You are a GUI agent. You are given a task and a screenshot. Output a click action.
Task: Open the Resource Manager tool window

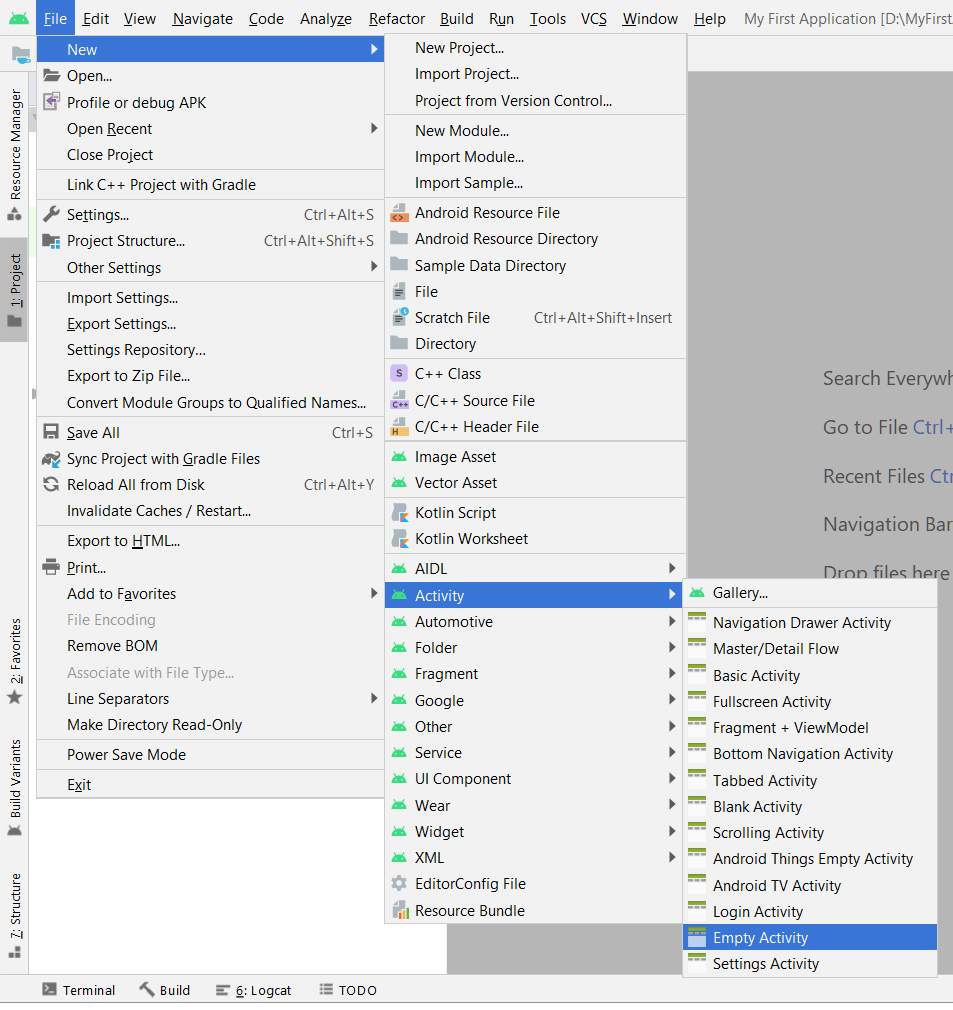click(x=15, y=156)
